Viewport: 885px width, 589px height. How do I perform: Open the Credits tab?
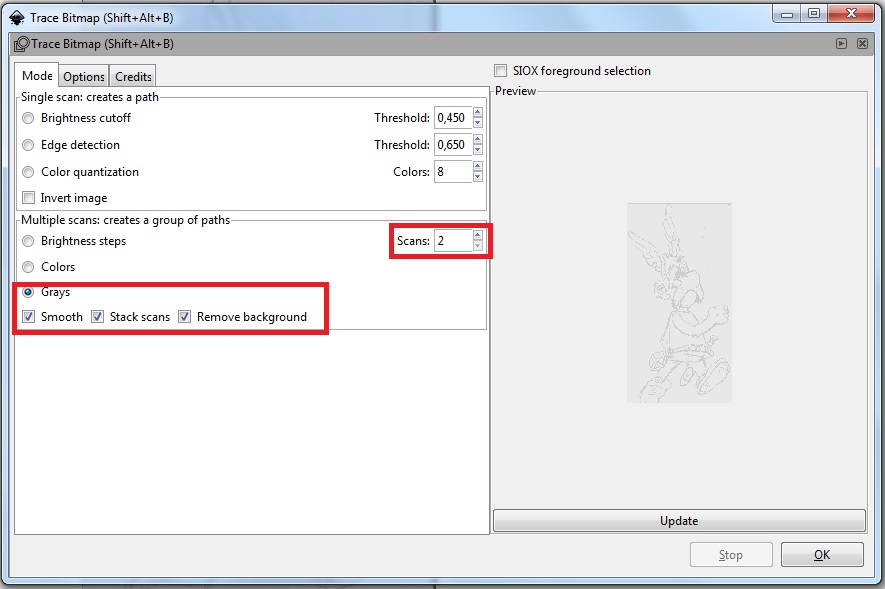click(132, 75)
